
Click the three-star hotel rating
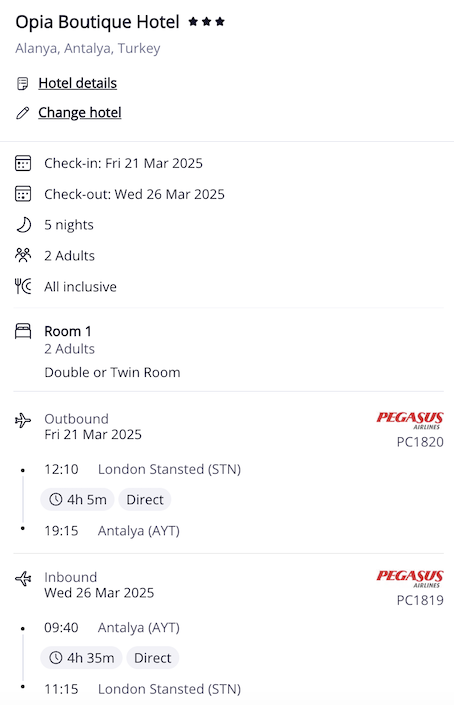206,22
